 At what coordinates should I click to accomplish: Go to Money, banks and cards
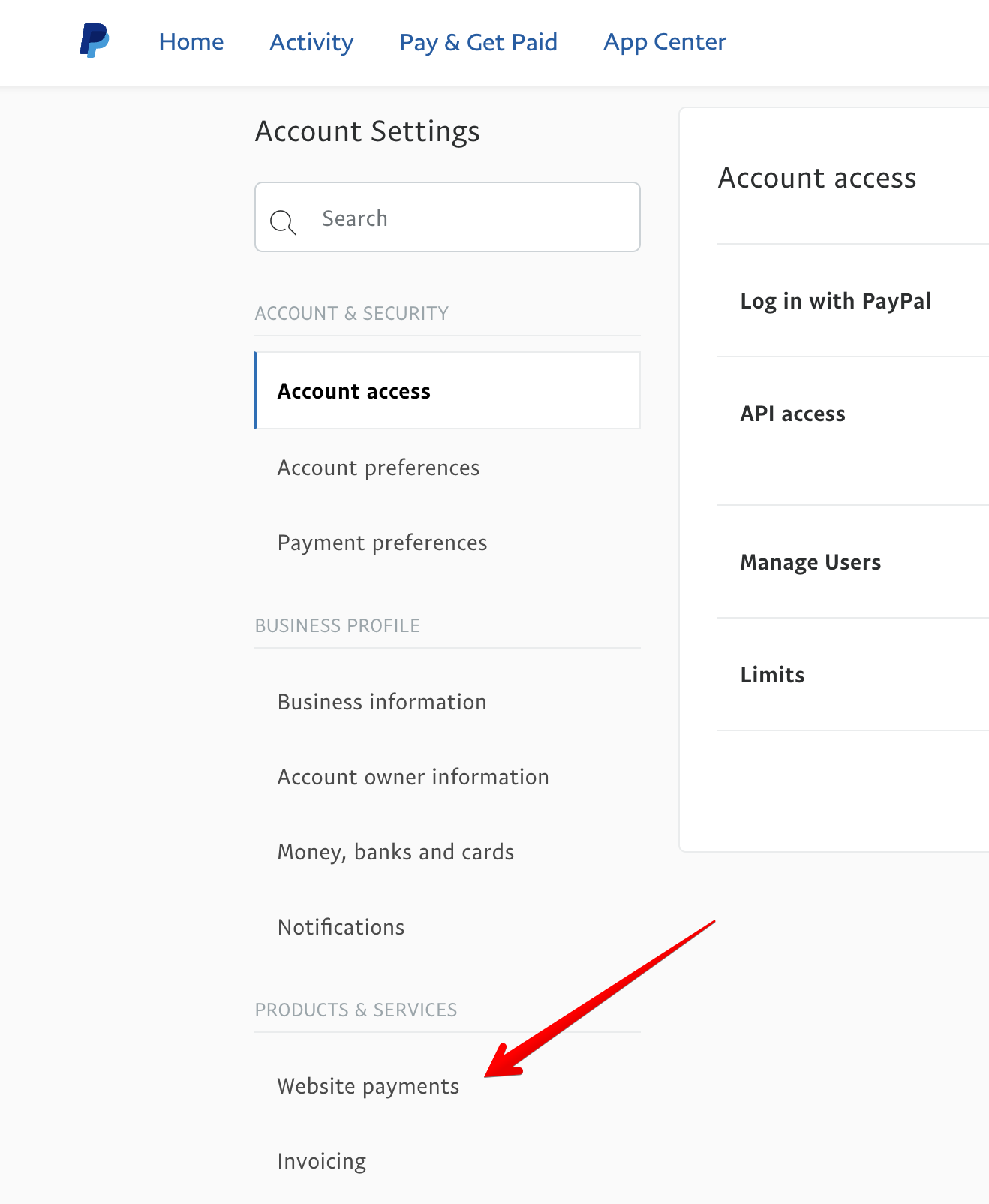(x=395, y=852)
